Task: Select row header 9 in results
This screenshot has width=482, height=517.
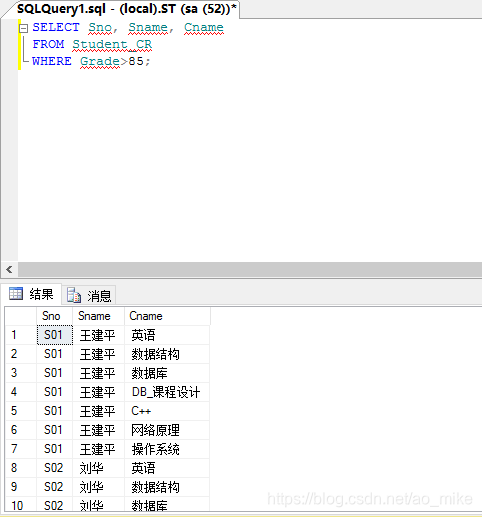Action: pos(21,487)
